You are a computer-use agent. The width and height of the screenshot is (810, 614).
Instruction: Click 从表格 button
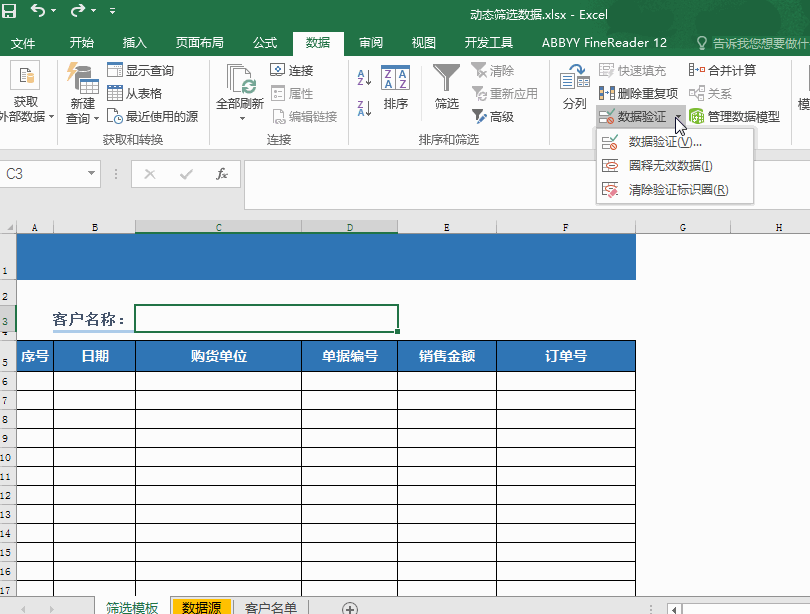135,93
